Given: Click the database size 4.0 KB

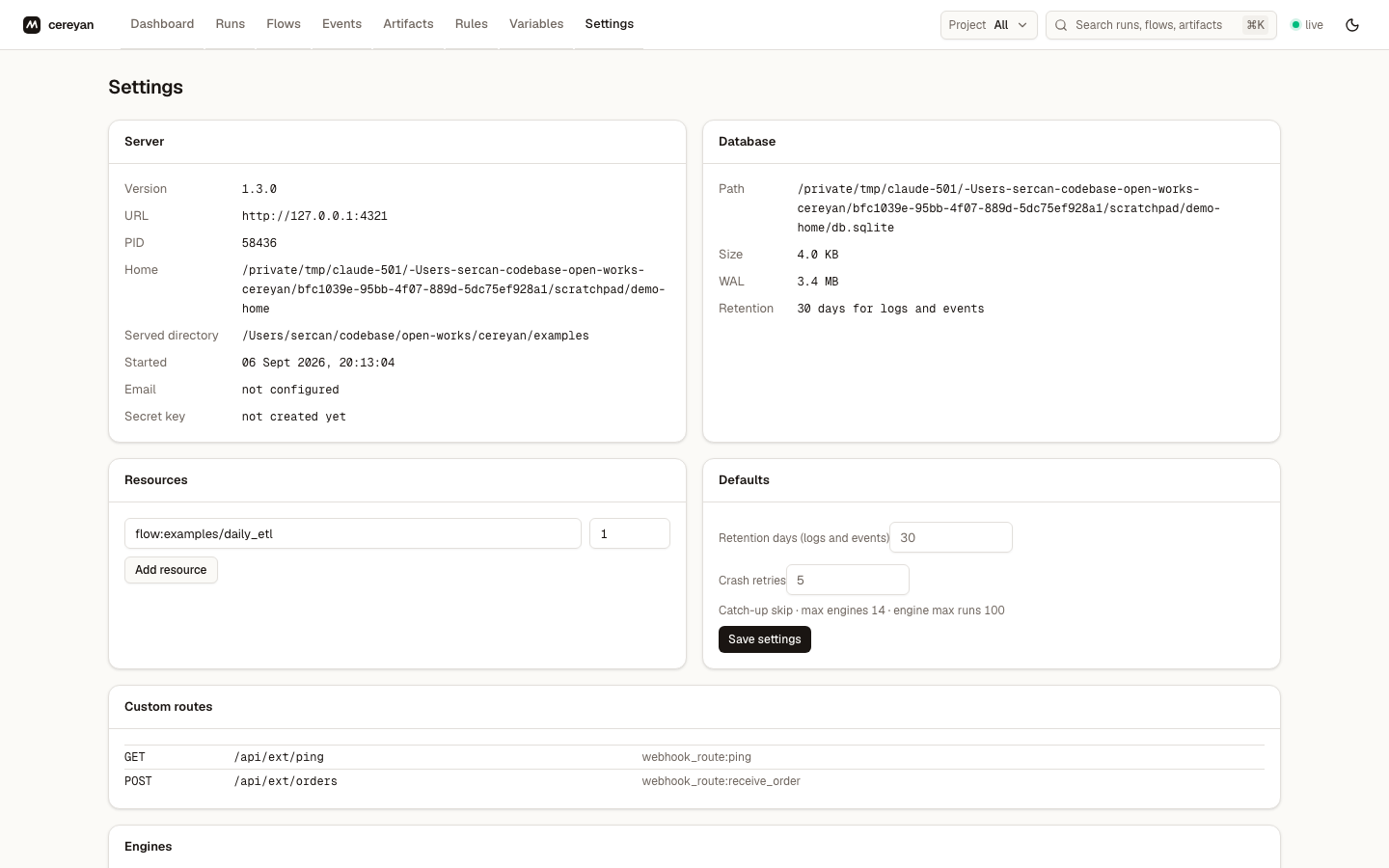Looking at the screenshot, I should coord(818,255).
